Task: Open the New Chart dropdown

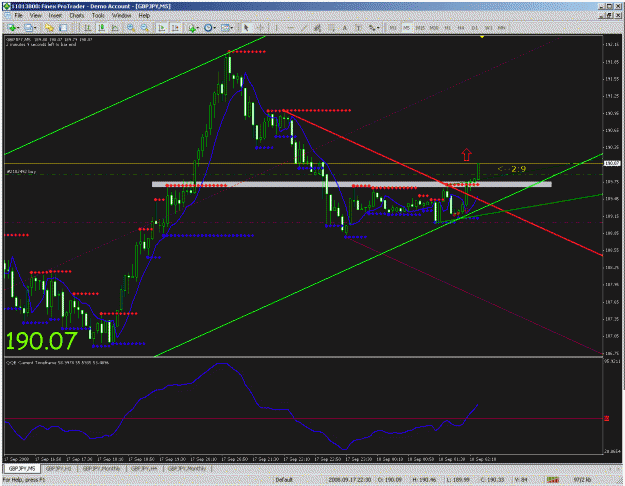Action: (x=13, y=28)
